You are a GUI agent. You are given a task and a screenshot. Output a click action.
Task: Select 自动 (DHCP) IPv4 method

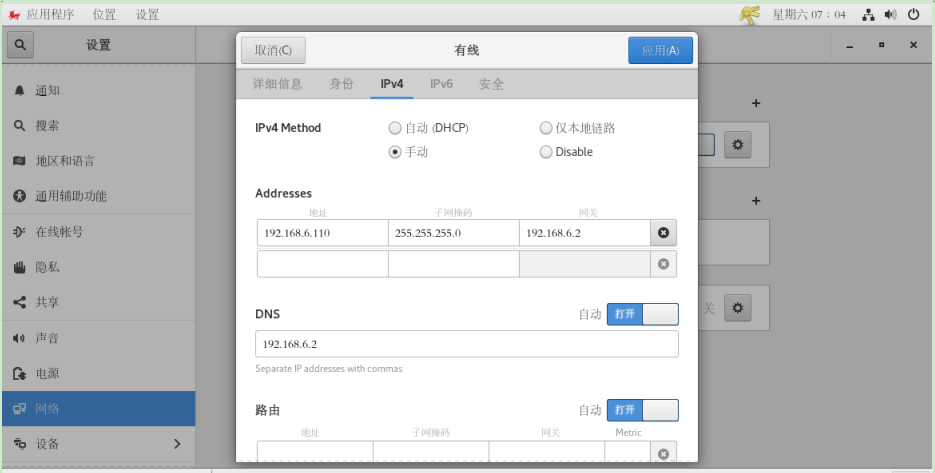pyautogui.click(x=395, y=128)
